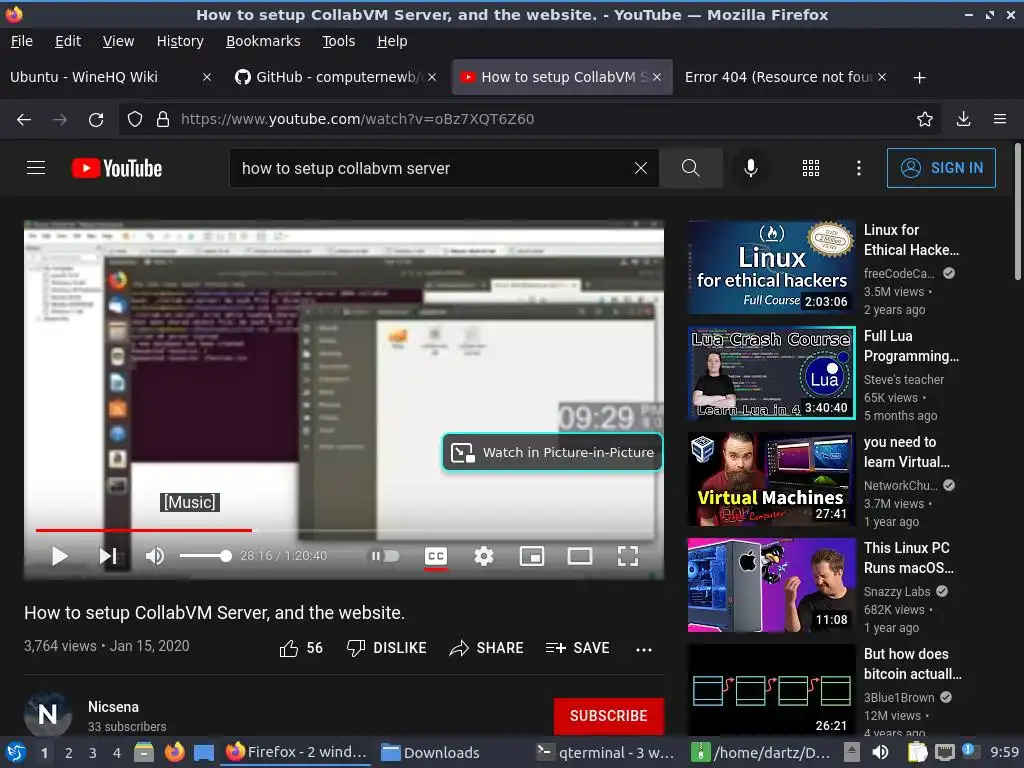1024x768 pixels.
Task: Open the Tools menu
Action: (x=338, y=41)
